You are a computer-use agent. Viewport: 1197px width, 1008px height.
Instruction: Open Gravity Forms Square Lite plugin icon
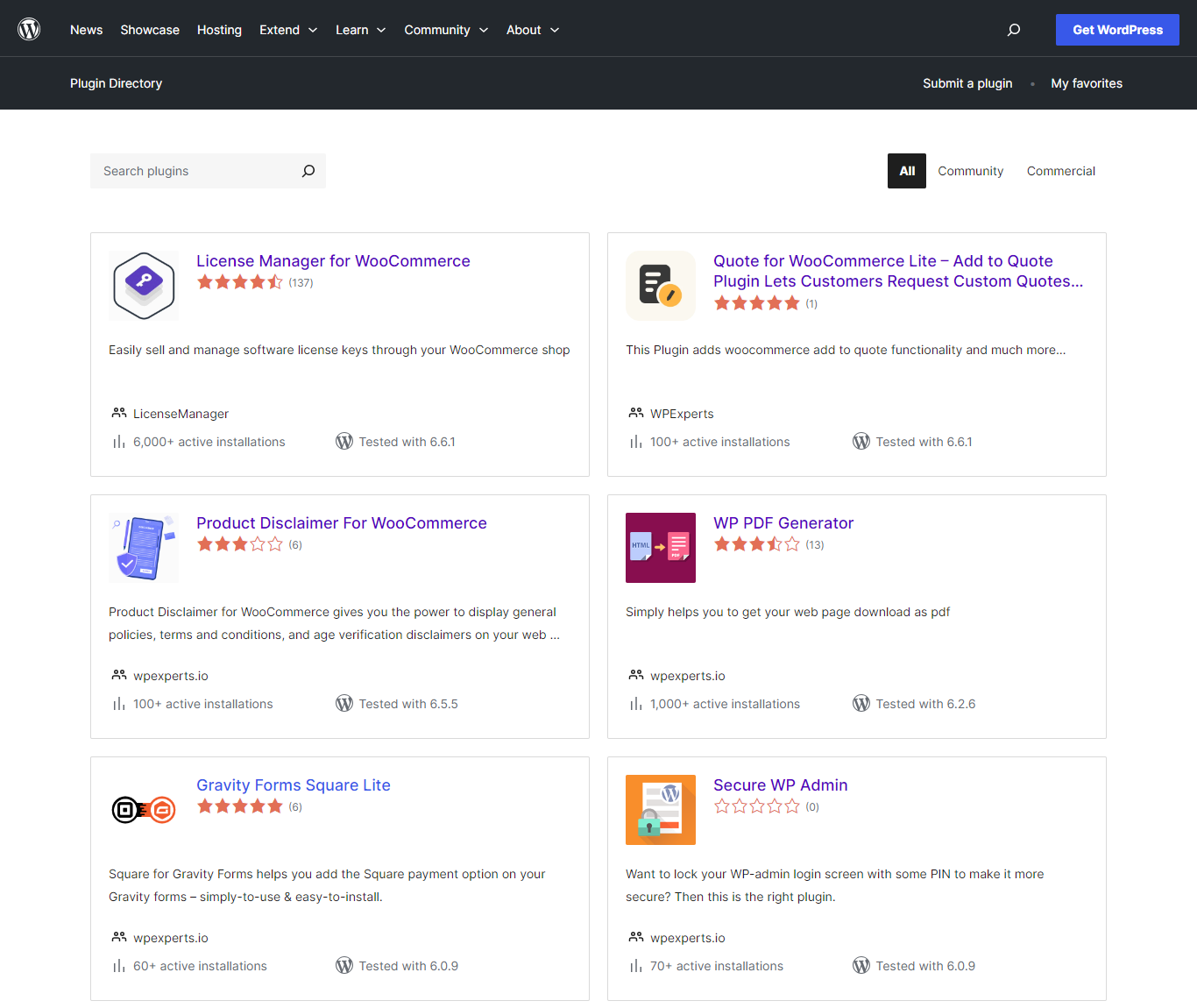[x=144, y=810]
